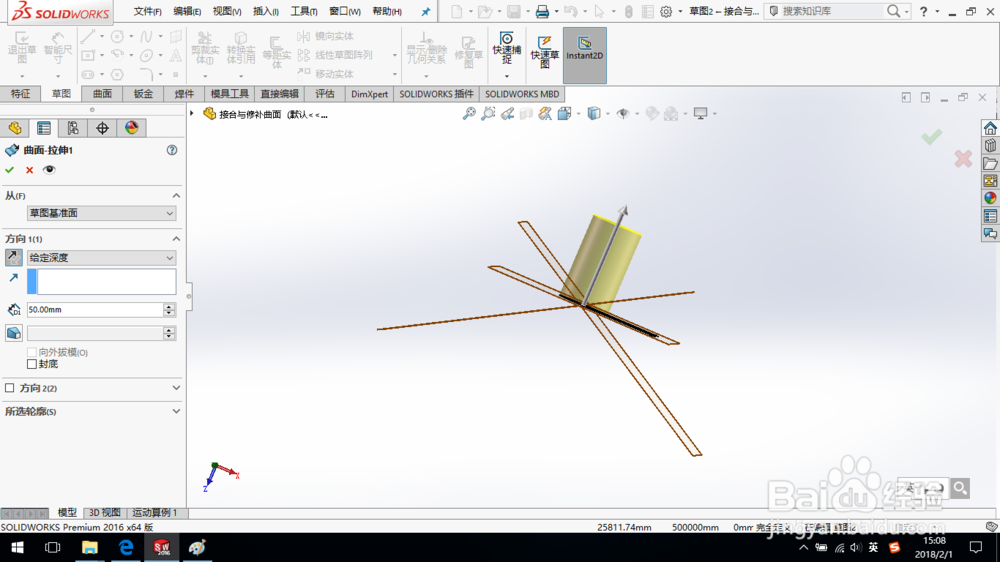Viewport: 1000px width, 562px height.
Task: Open the task pane home icon
Action: (x=990, y=128)
